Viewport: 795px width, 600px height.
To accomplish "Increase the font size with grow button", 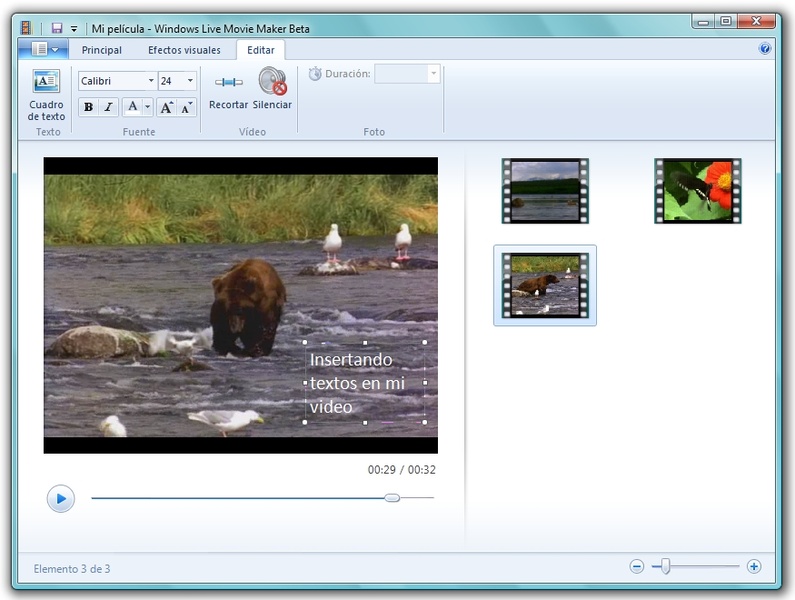I will click(166, 107).
